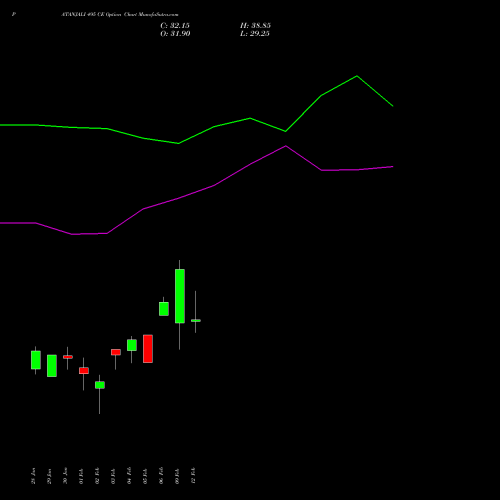Click the small red candlestick above 30 Jan
500x500 pixels.
pos(68,357)
